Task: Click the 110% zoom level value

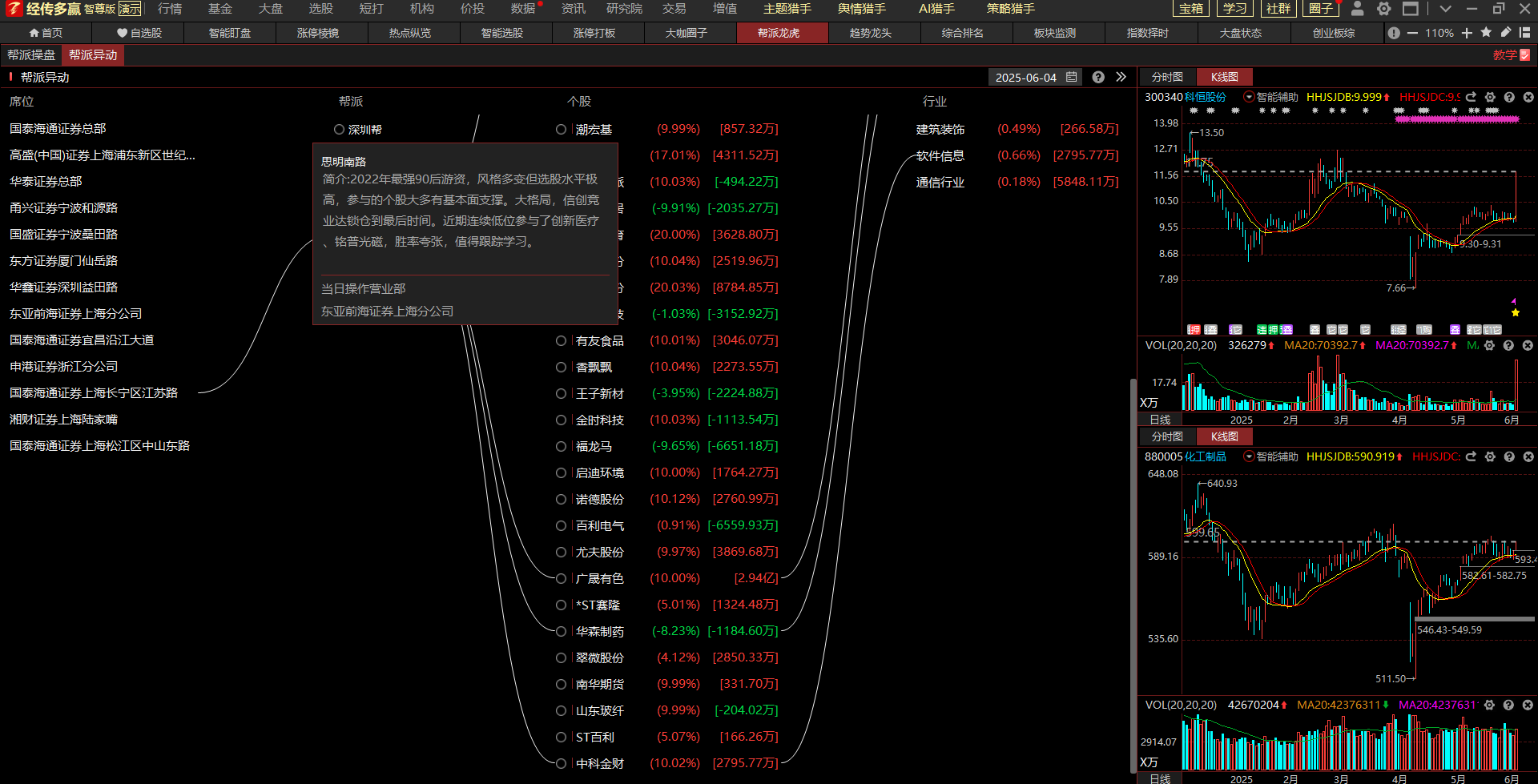Action: click(x=1439, y=33)
